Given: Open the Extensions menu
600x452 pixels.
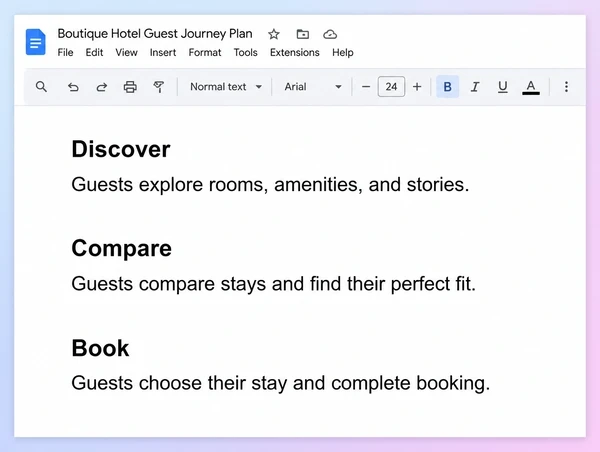Looking at the screenshot, I should [295, 52].
